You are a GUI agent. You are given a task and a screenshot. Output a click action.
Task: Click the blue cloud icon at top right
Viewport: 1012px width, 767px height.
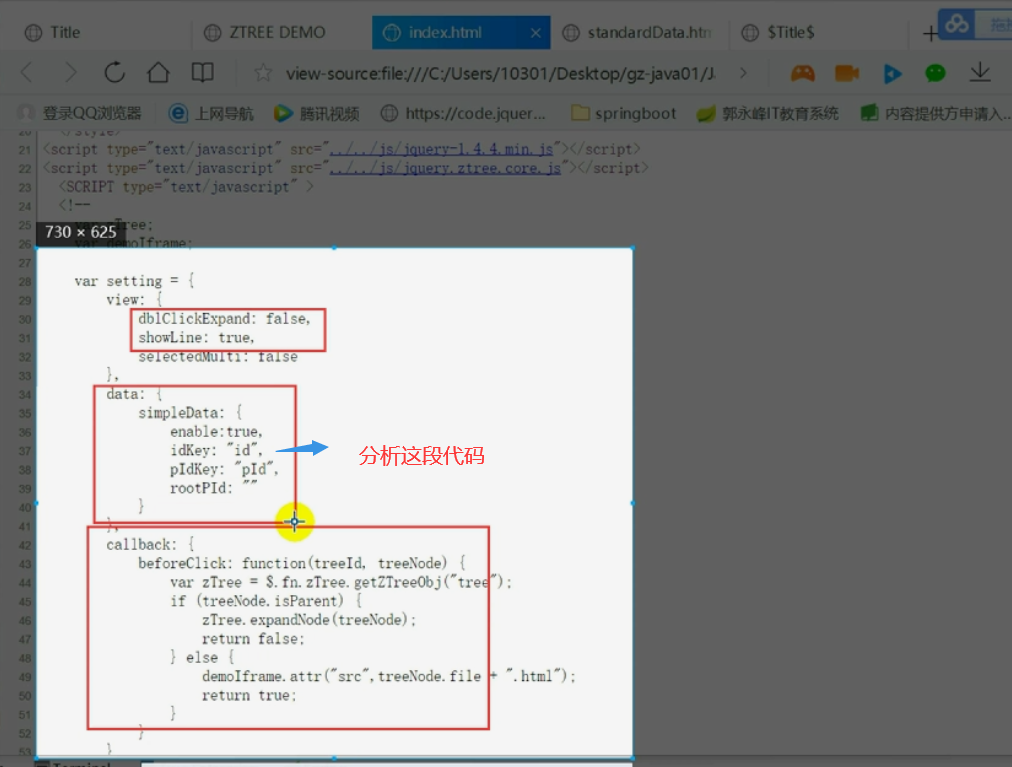956,25
